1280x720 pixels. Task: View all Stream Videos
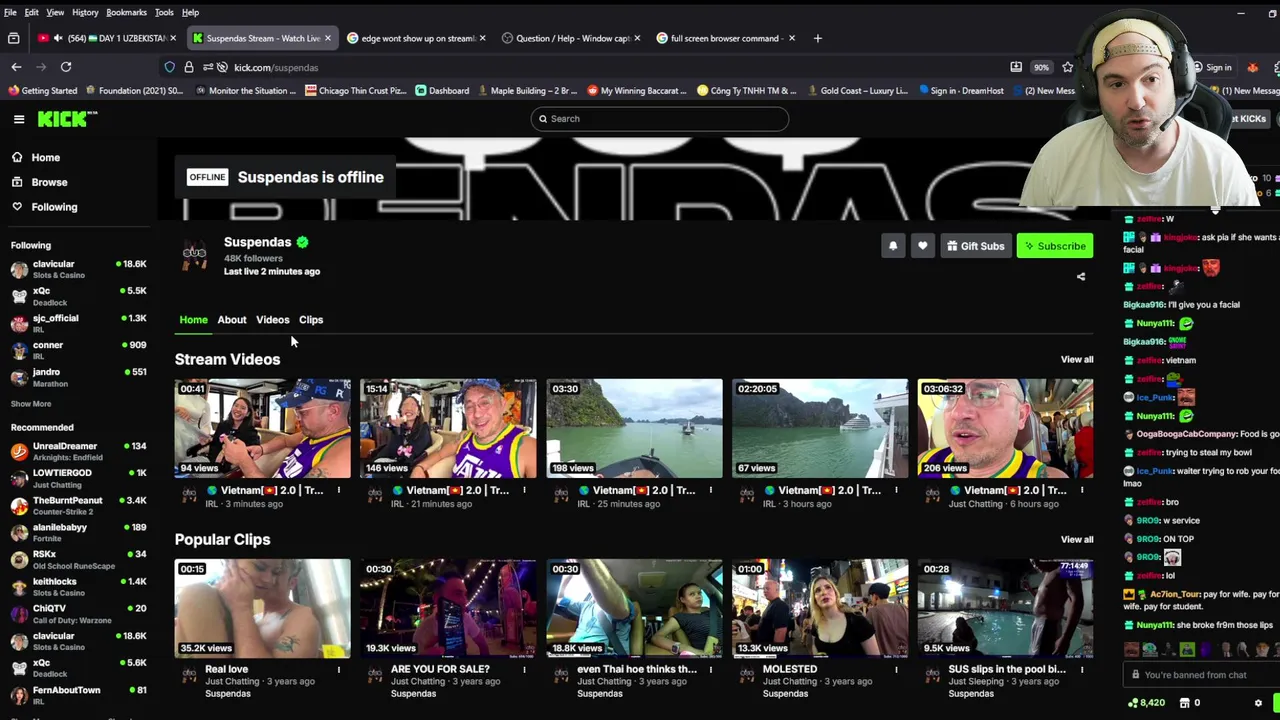(1077, 359)
